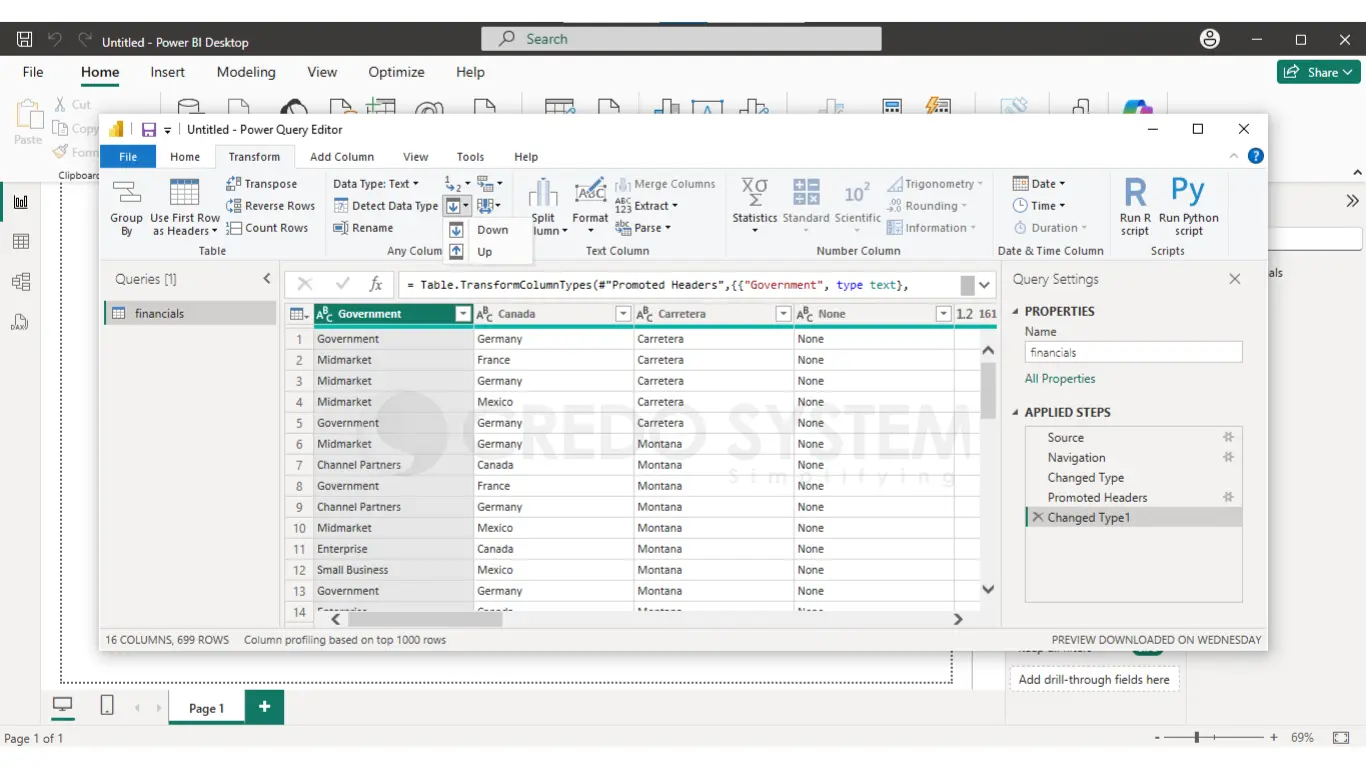
Task: Click Count Rows in the ribbon
Action: (267, 228)
